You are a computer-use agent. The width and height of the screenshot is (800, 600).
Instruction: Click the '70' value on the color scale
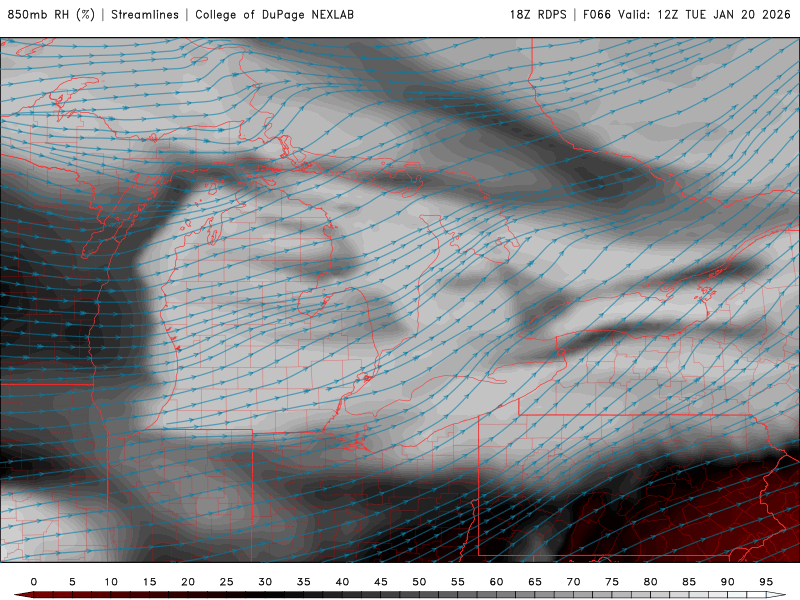coord(573,582)
